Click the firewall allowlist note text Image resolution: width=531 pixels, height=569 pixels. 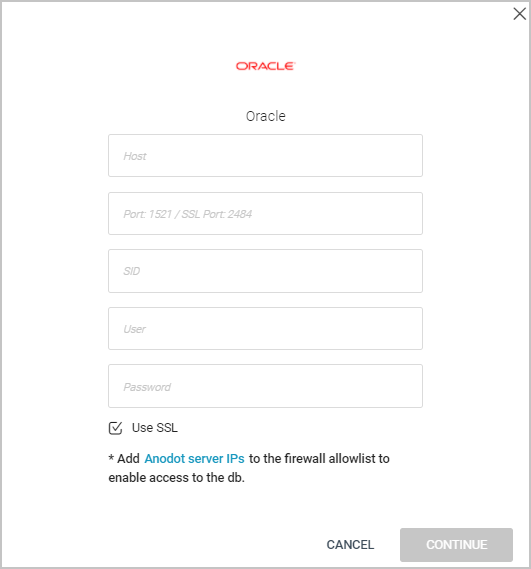pos(249,468)
